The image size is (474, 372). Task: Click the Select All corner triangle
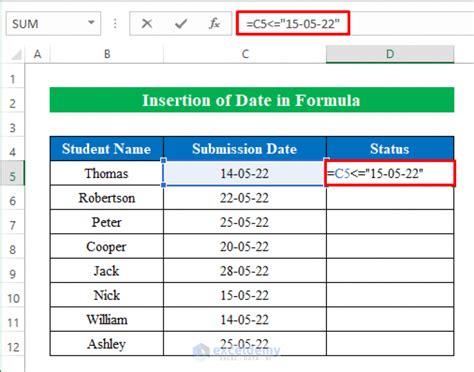(16, 54)
